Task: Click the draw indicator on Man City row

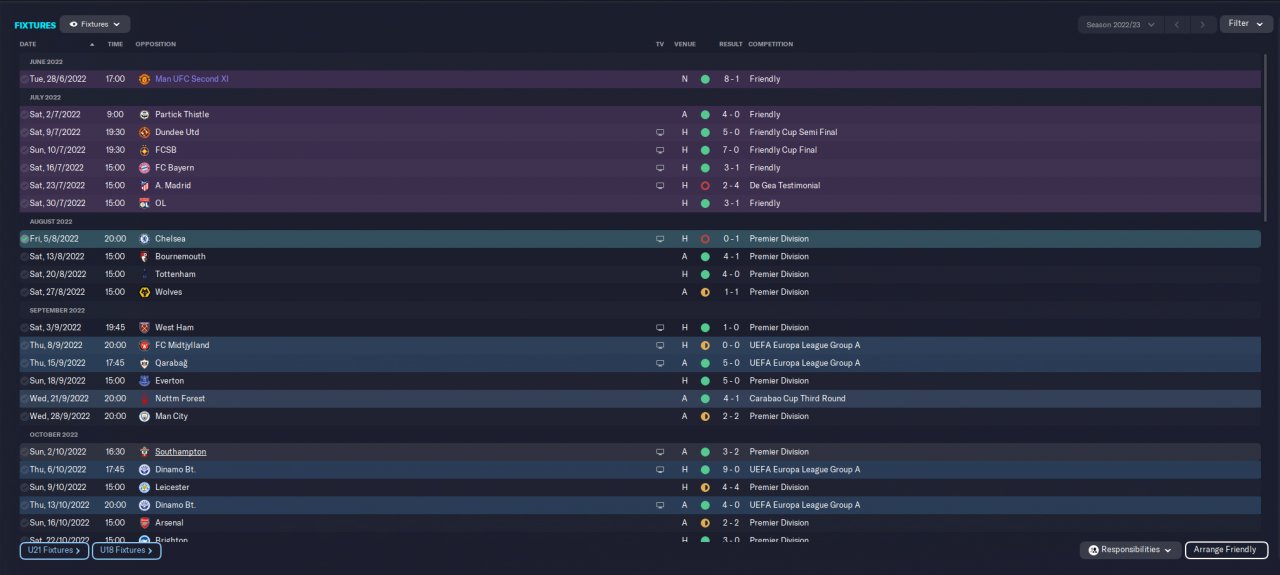Action: [x=705, y=417]
